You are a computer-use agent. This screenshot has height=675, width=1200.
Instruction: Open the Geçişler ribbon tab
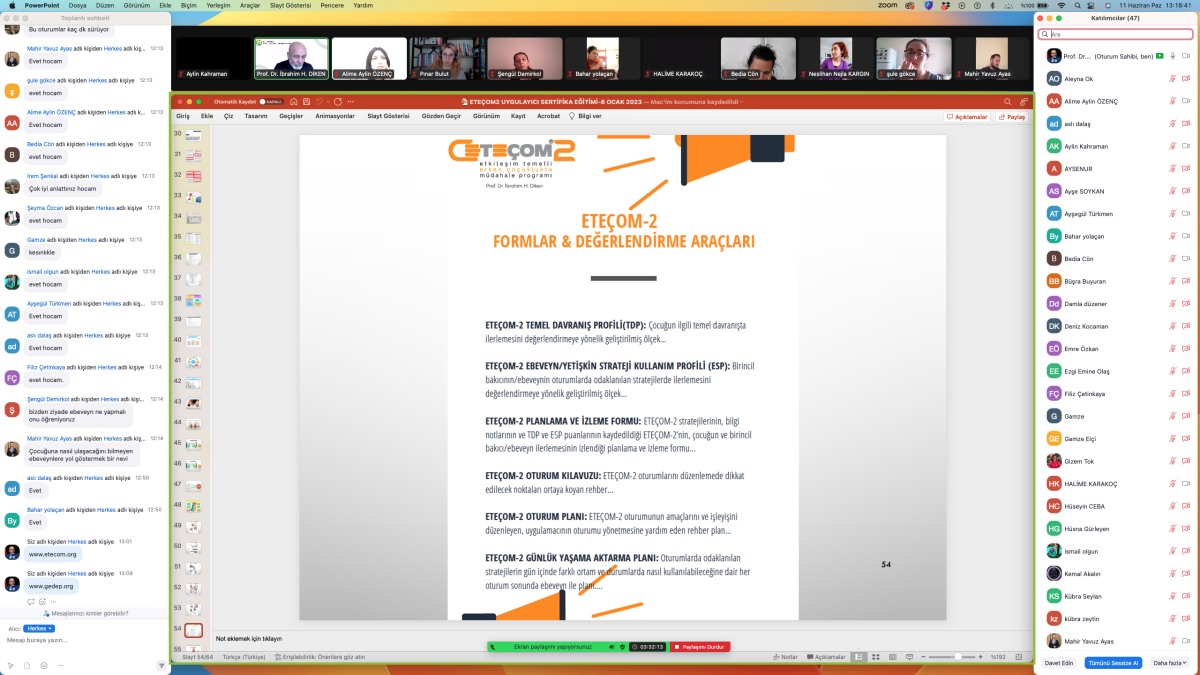(291, 116)
